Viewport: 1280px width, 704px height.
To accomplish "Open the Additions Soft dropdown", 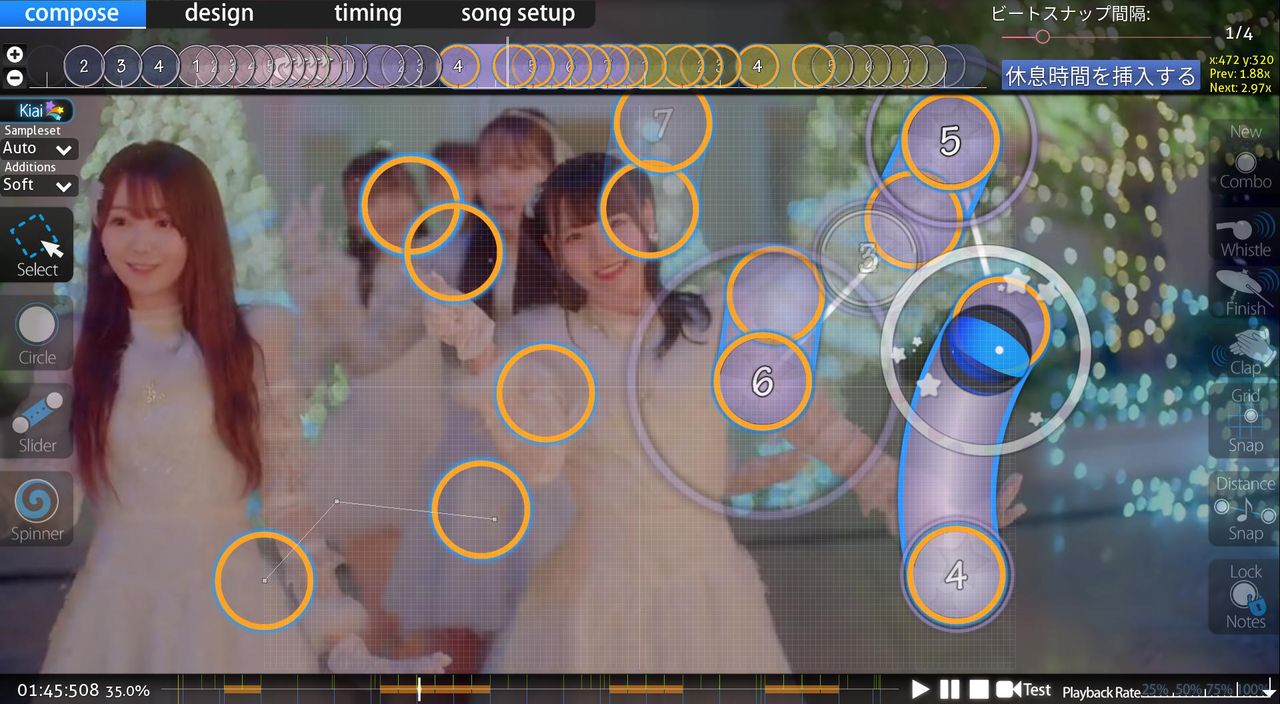I will tap(38, 185).
